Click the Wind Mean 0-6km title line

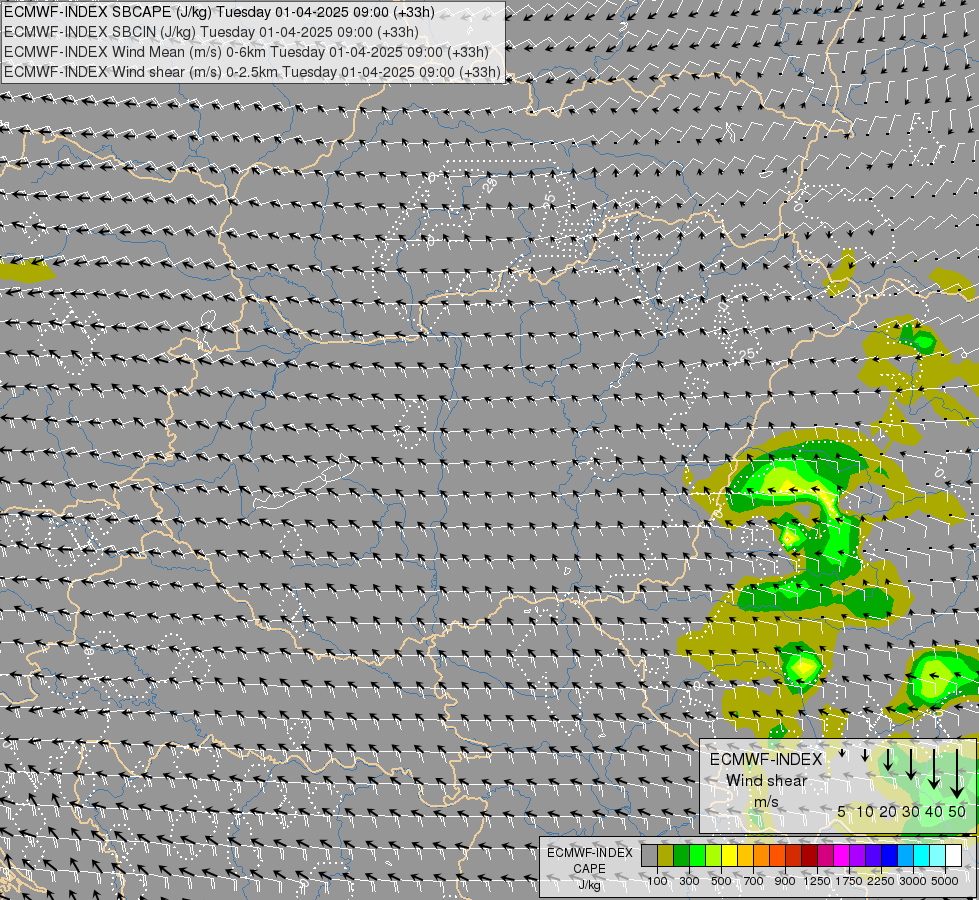(x=246, y=52)
